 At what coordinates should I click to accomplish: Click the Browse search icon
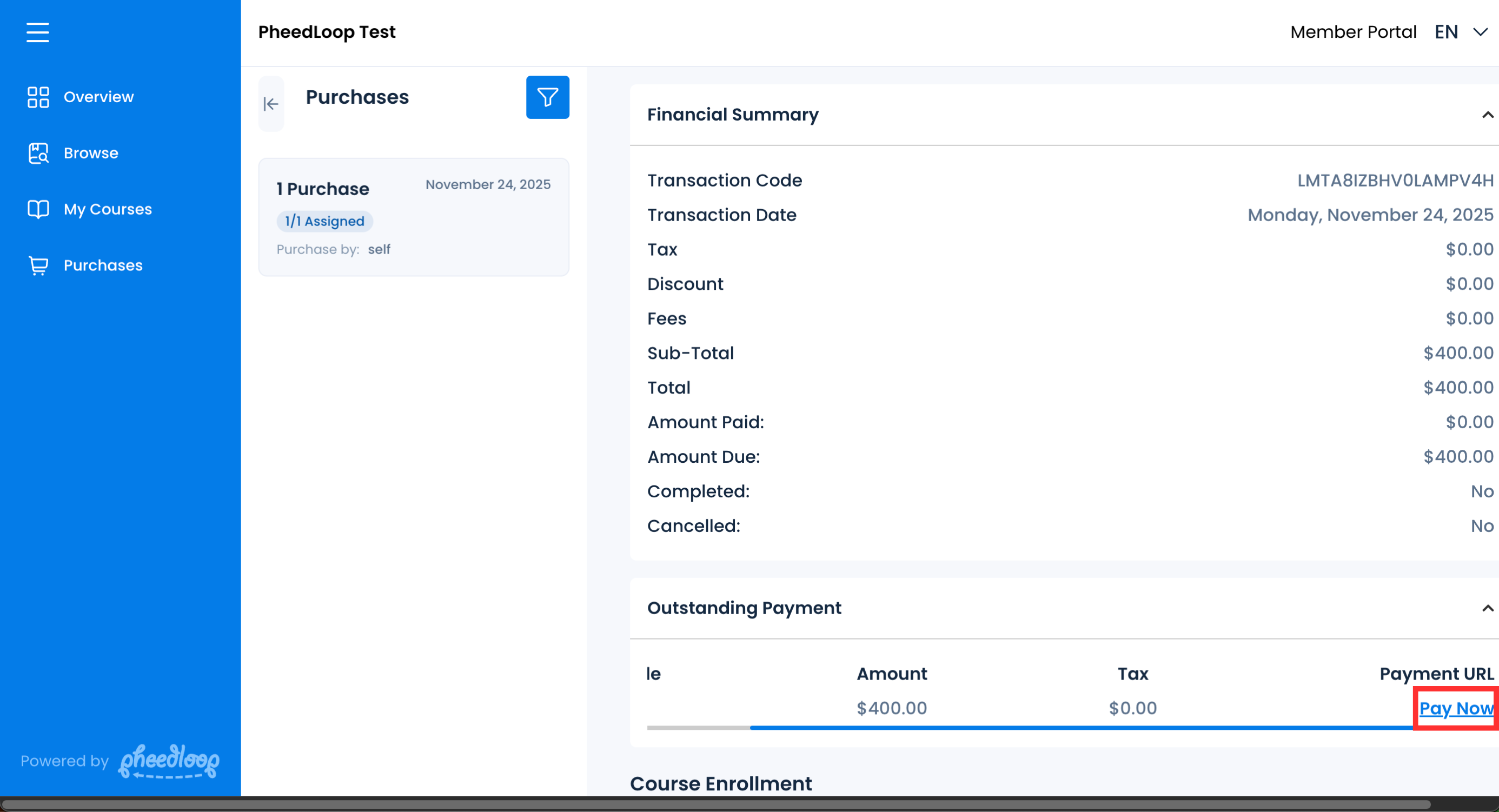38,154
